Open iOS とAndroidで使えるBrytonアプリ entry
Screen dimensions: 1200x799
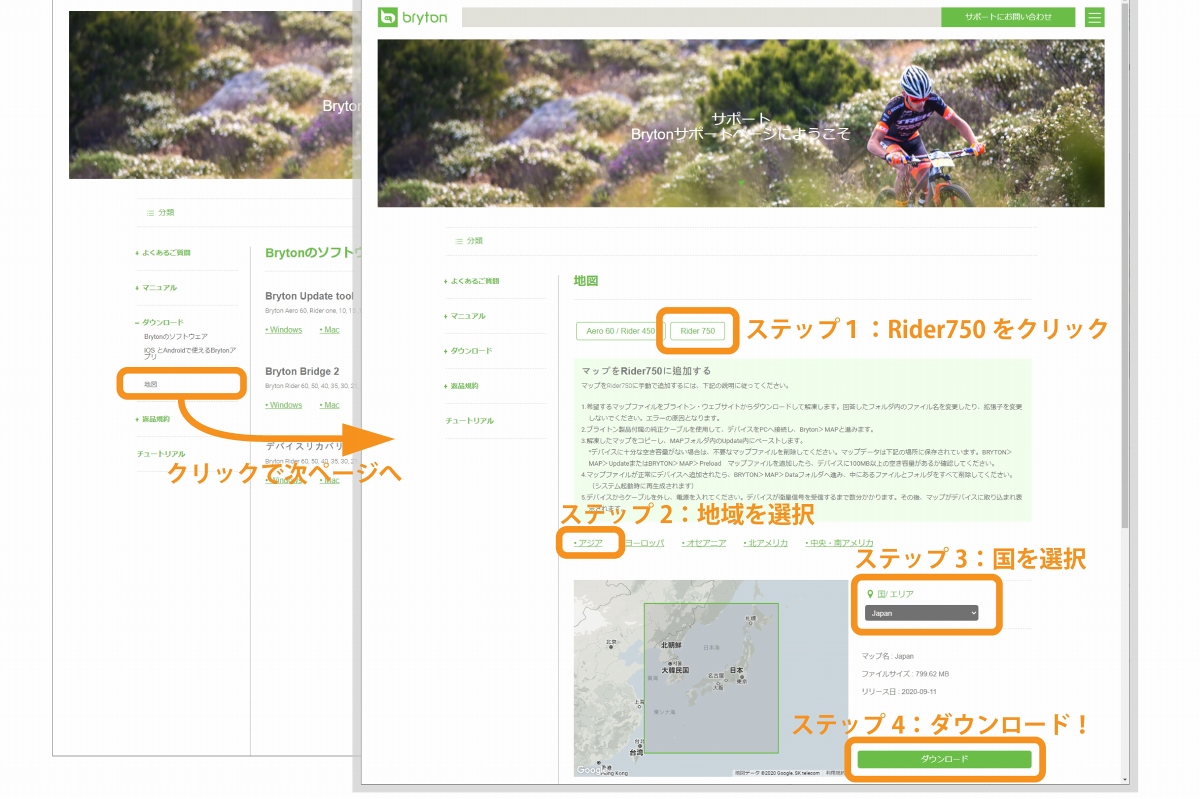(x=190, y=354)
